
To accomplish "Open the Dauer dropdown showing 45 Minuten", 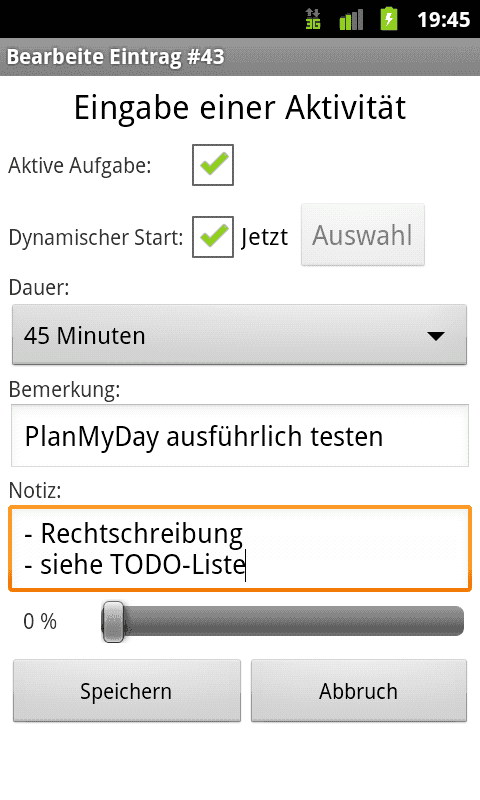I will [239, 335].
